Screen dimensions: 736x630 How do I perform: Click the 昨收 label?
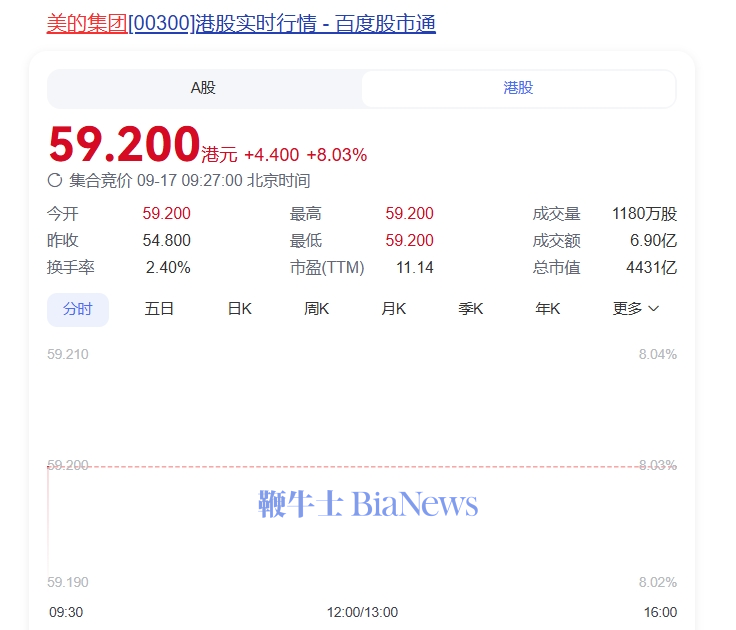(62, 240)
